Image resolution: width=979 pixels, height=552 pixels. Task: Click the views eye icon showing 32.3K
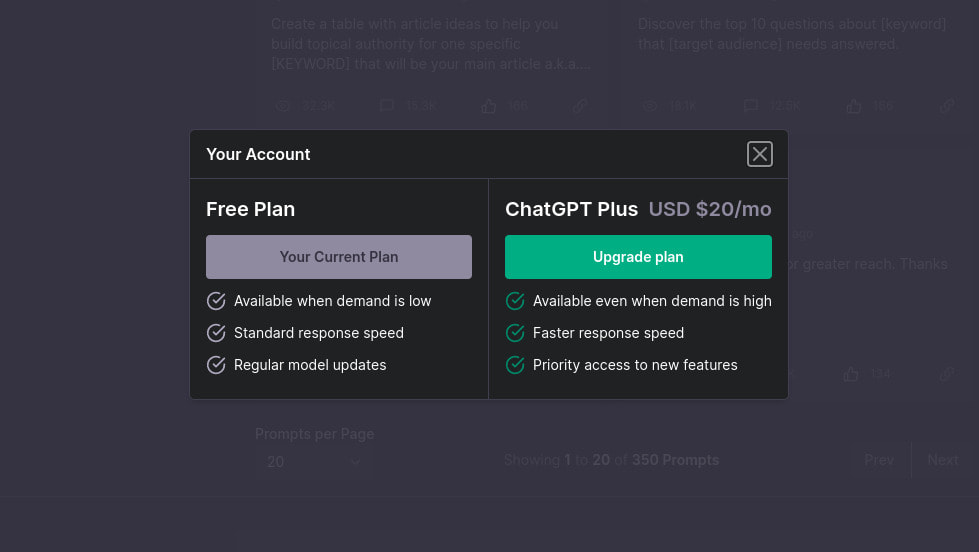[283, 106]
